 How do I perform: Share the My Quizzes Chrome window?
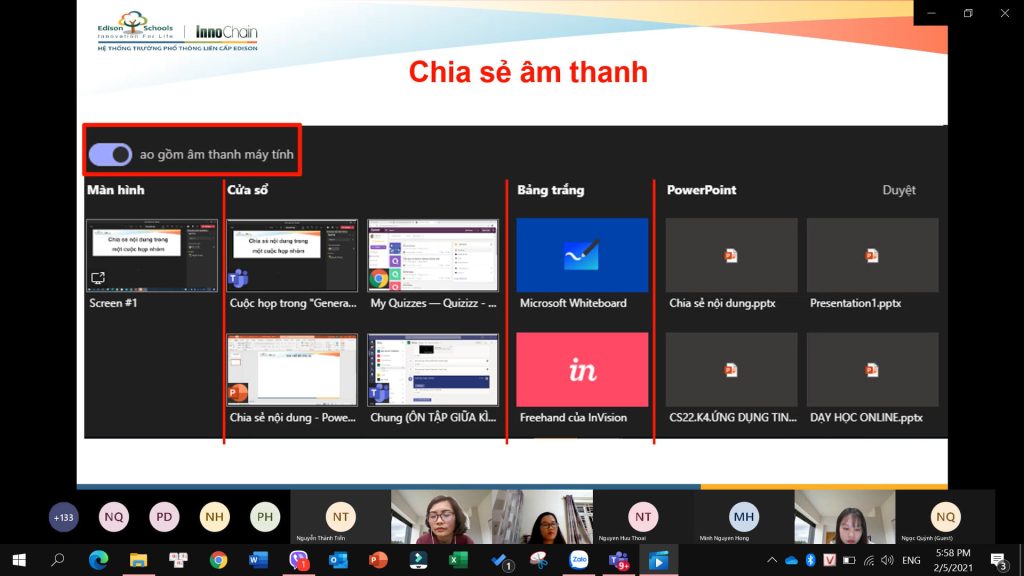click(432, 255)
